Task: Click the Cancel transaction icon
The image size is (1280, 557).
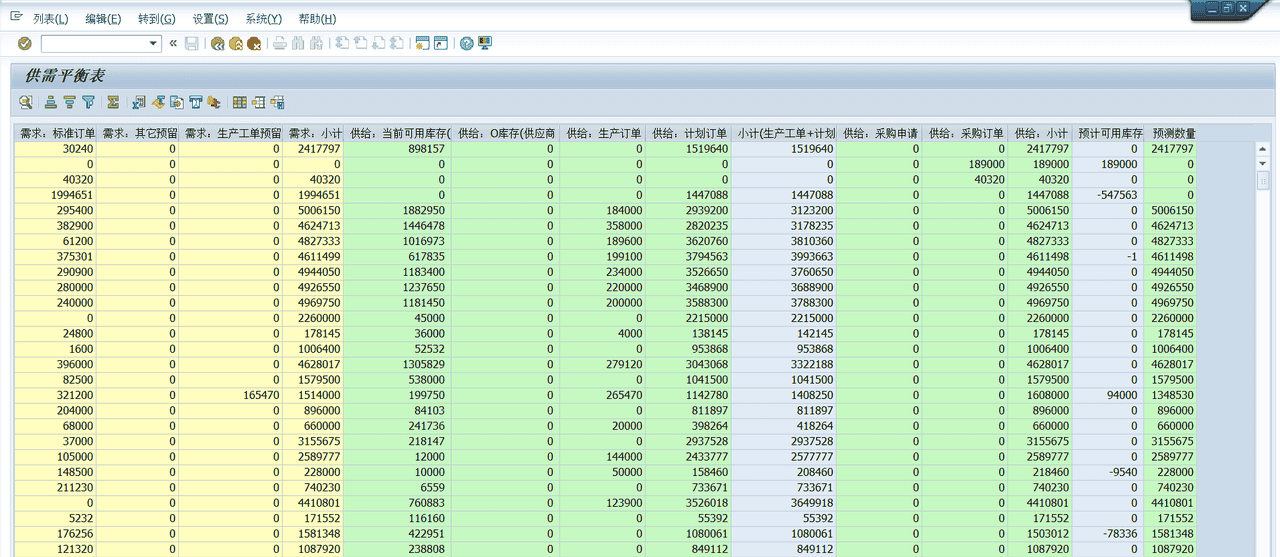Action: [254, 44]
